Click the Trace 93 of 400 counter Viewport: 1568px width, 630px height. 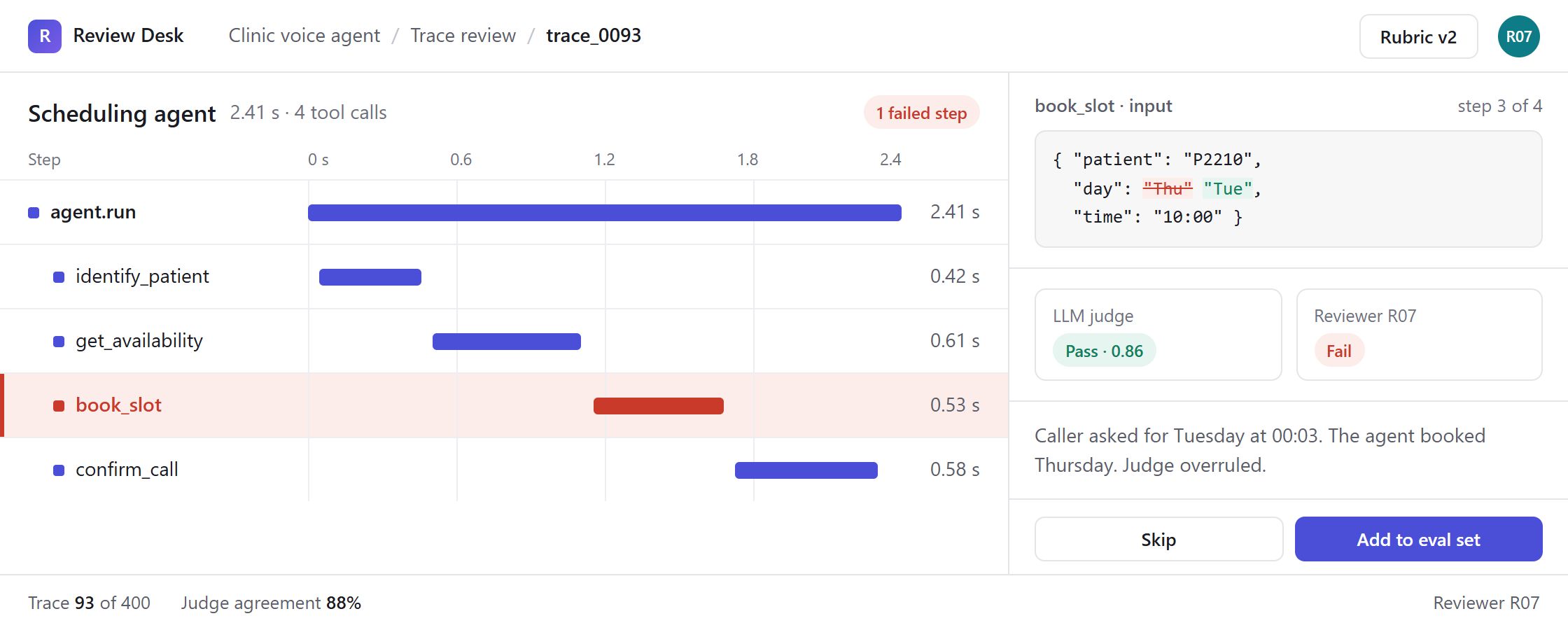click(x=89, y=603)
